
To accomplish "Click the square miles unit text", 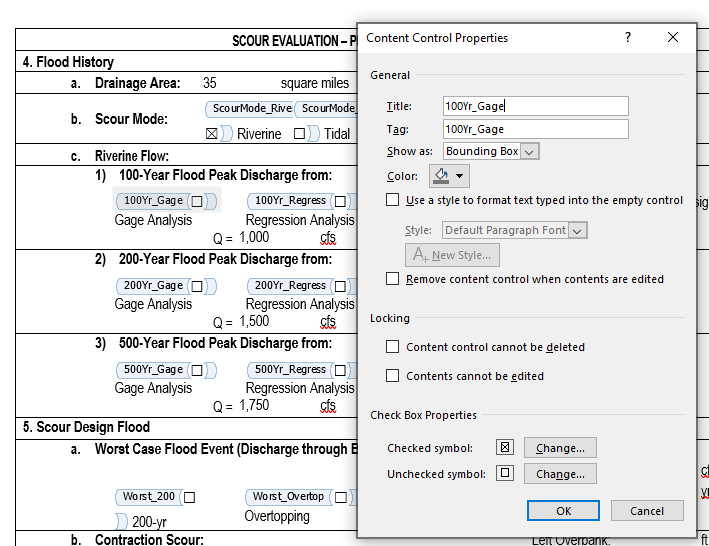I will (315, 83).
